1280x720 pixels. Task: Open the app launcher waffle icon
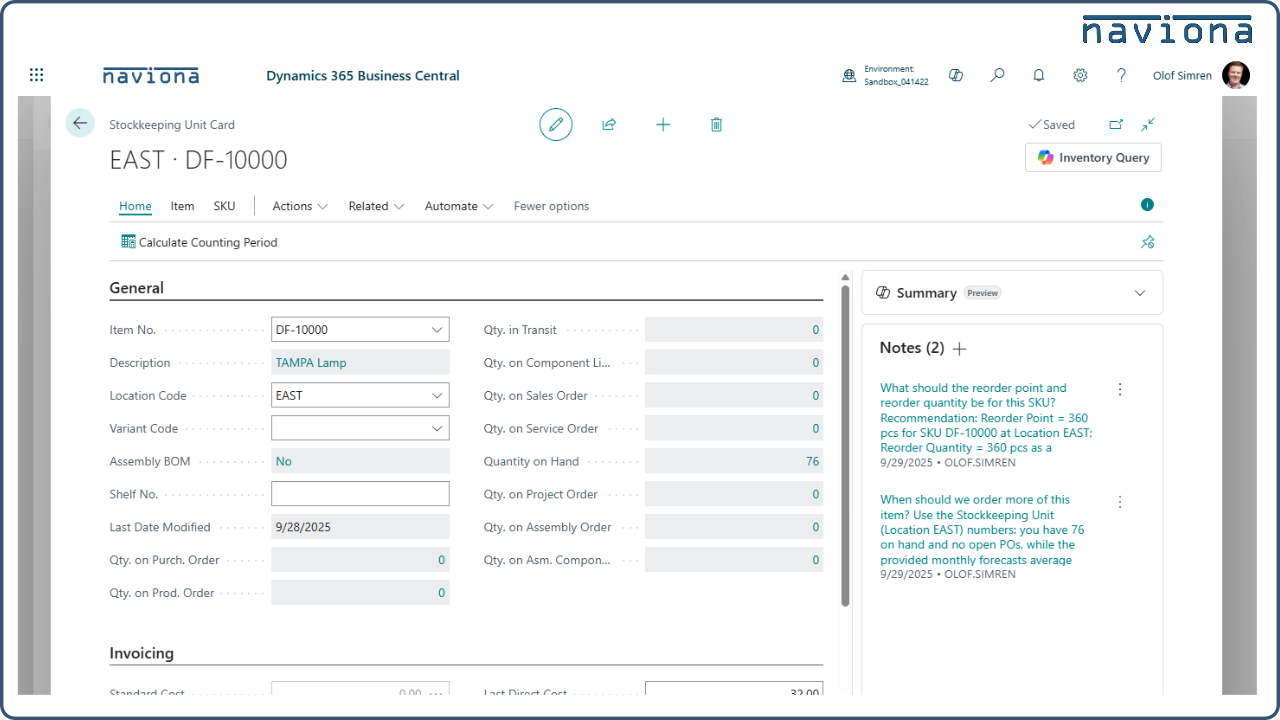[x=37, y=75]
